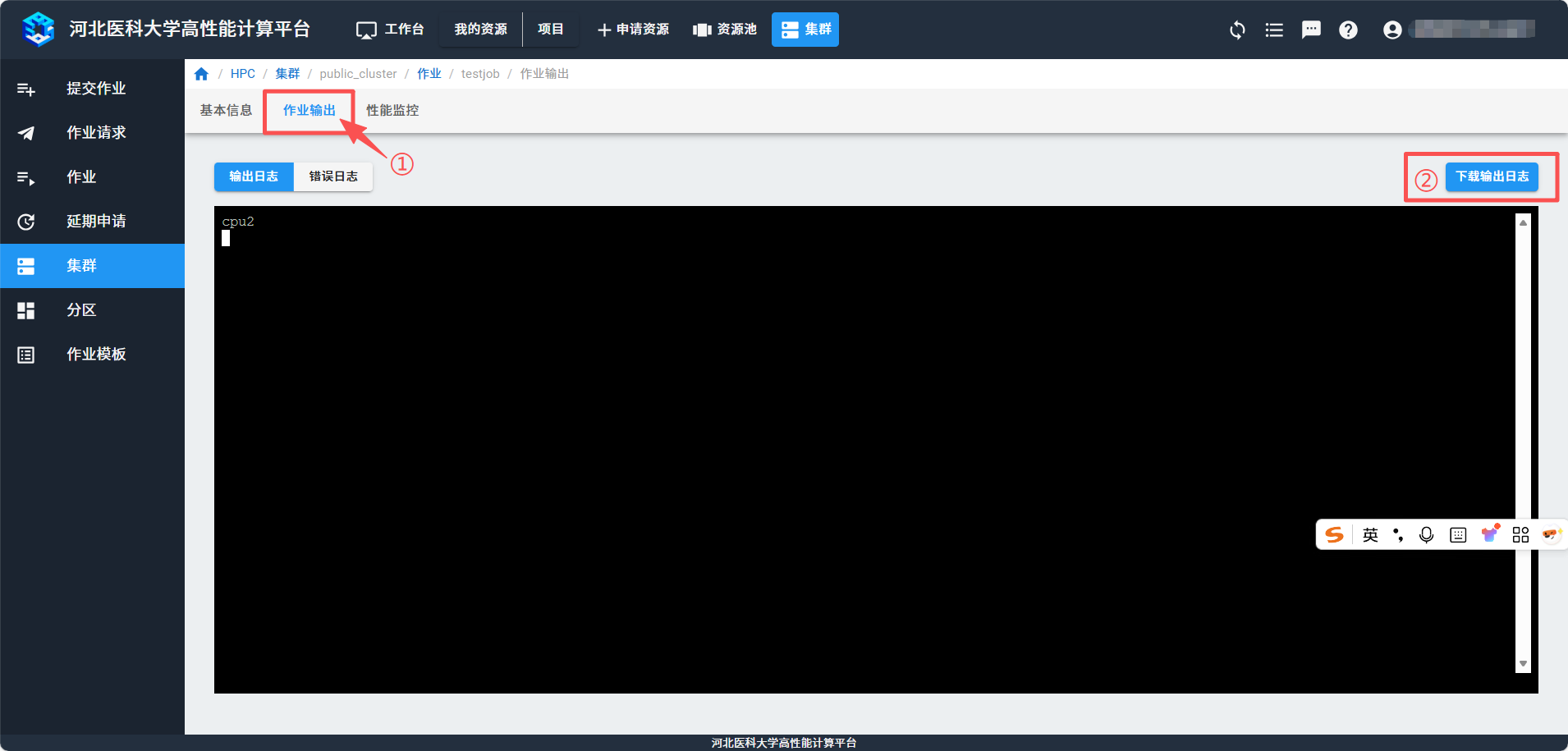
Task: Open the user account avatar icon
Action: pyautogui.click(x=1391, y=30)
